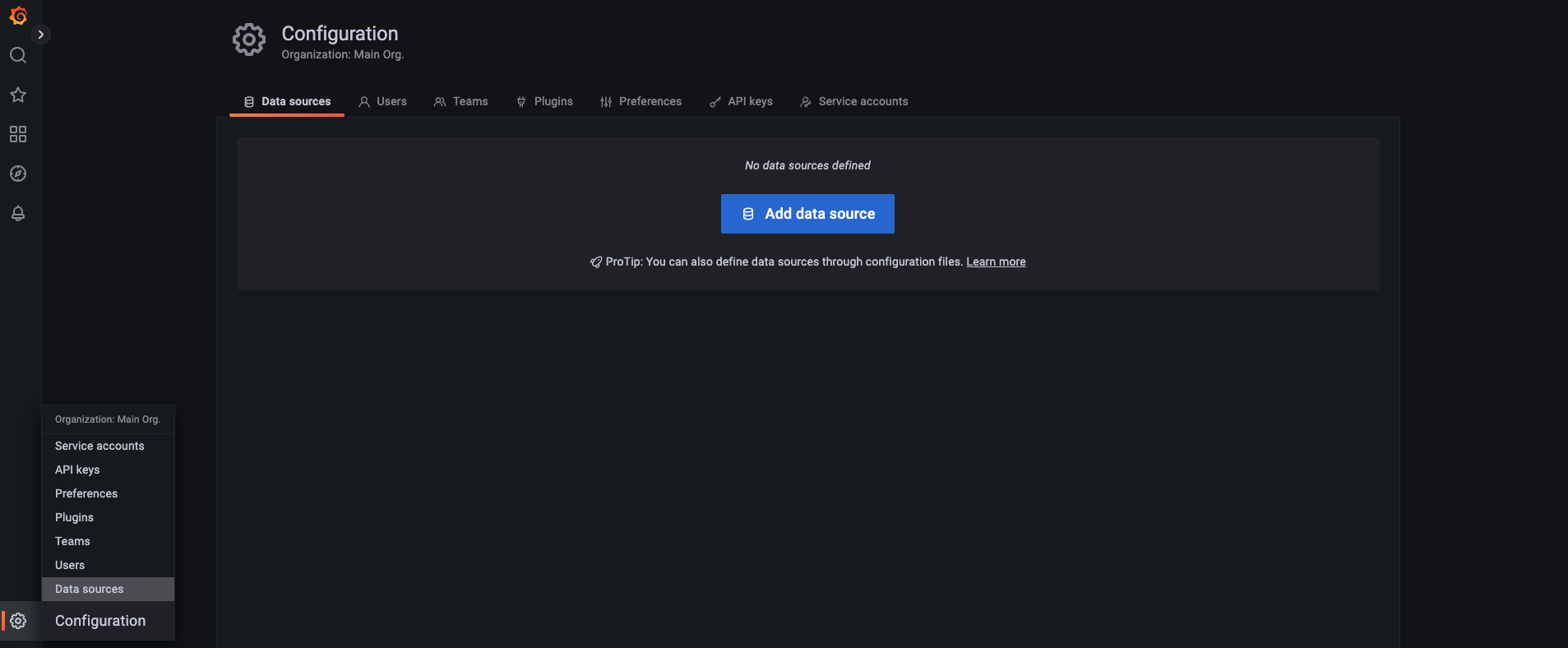Select Data sources in the flyout menu
Image resolution: width=1568 pixels, height=648 pixels.
(109, 589)
